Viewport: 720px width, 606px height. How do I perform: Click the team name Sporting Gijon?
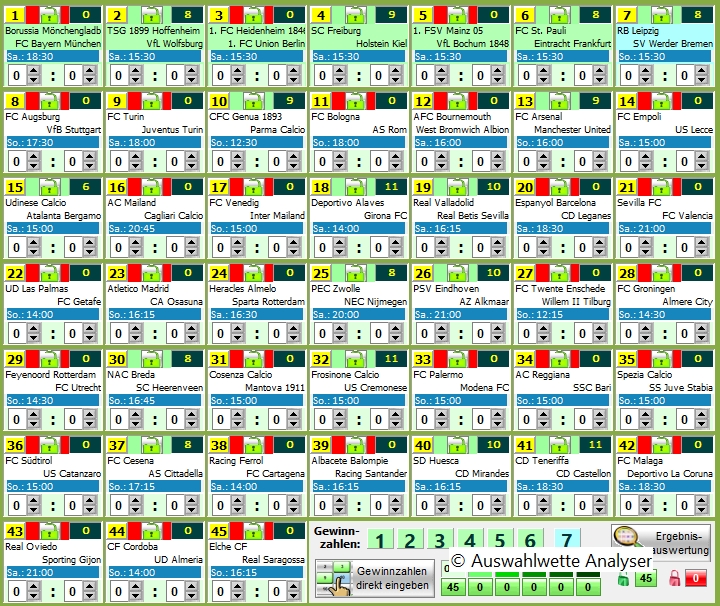(72, 560)
